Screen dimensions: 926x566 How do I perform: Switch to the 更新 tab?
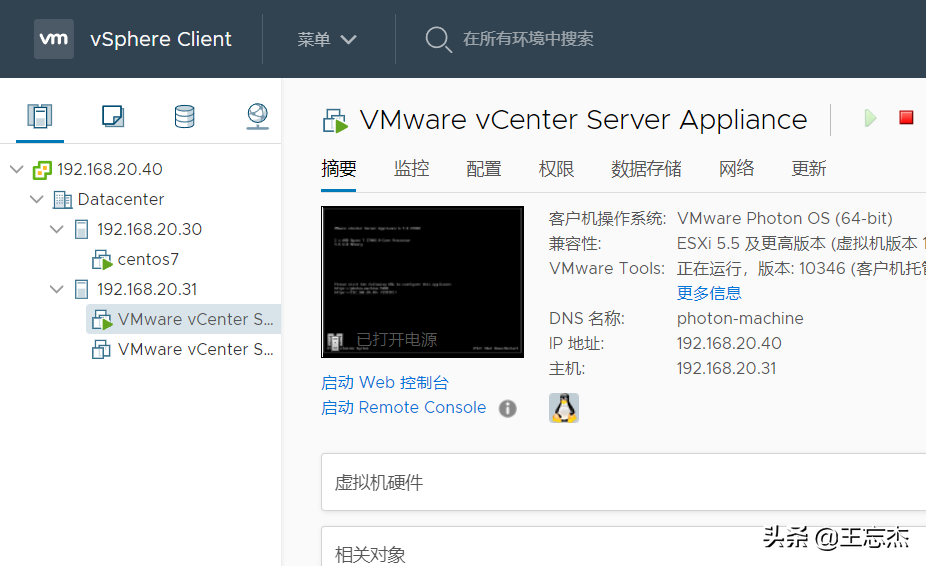pyautogui.click(x=808, y=169)
